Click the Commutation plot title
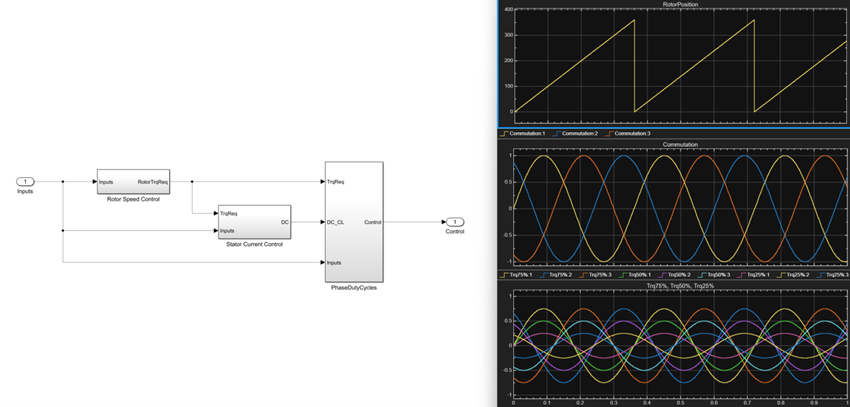 (680, 145)
